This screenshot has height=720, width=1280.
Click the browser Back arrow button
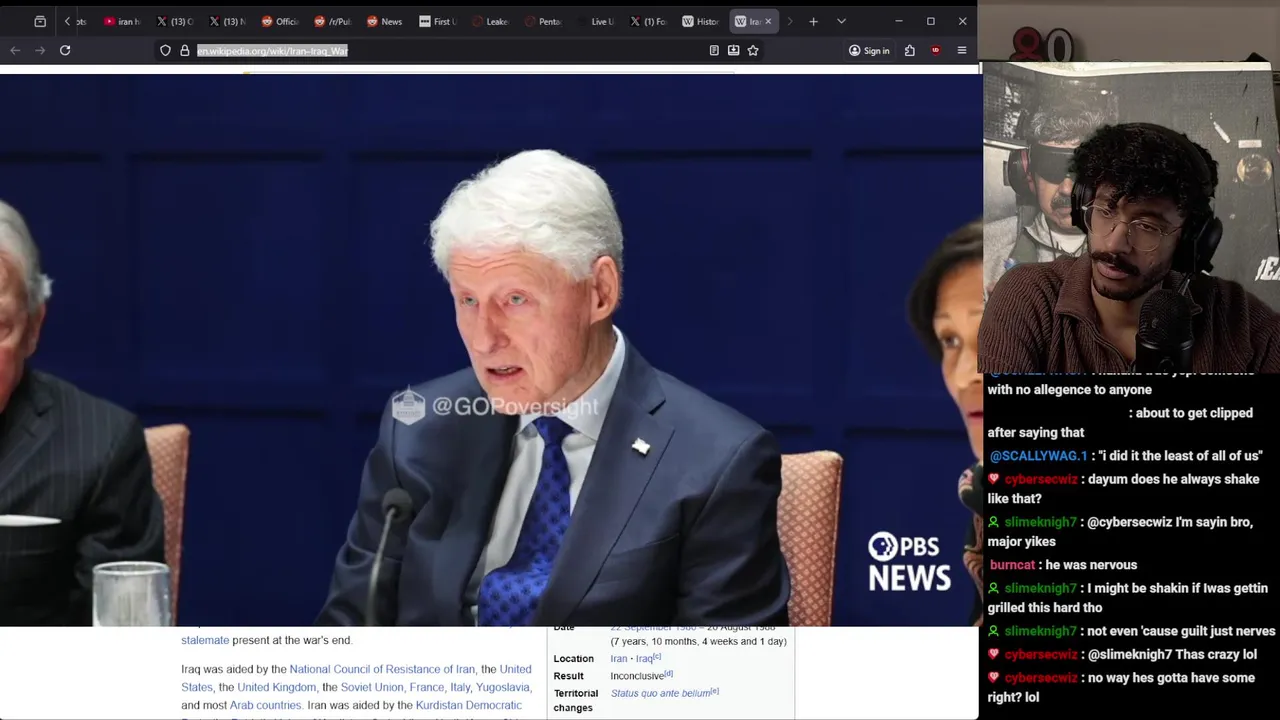click(15, 50)
